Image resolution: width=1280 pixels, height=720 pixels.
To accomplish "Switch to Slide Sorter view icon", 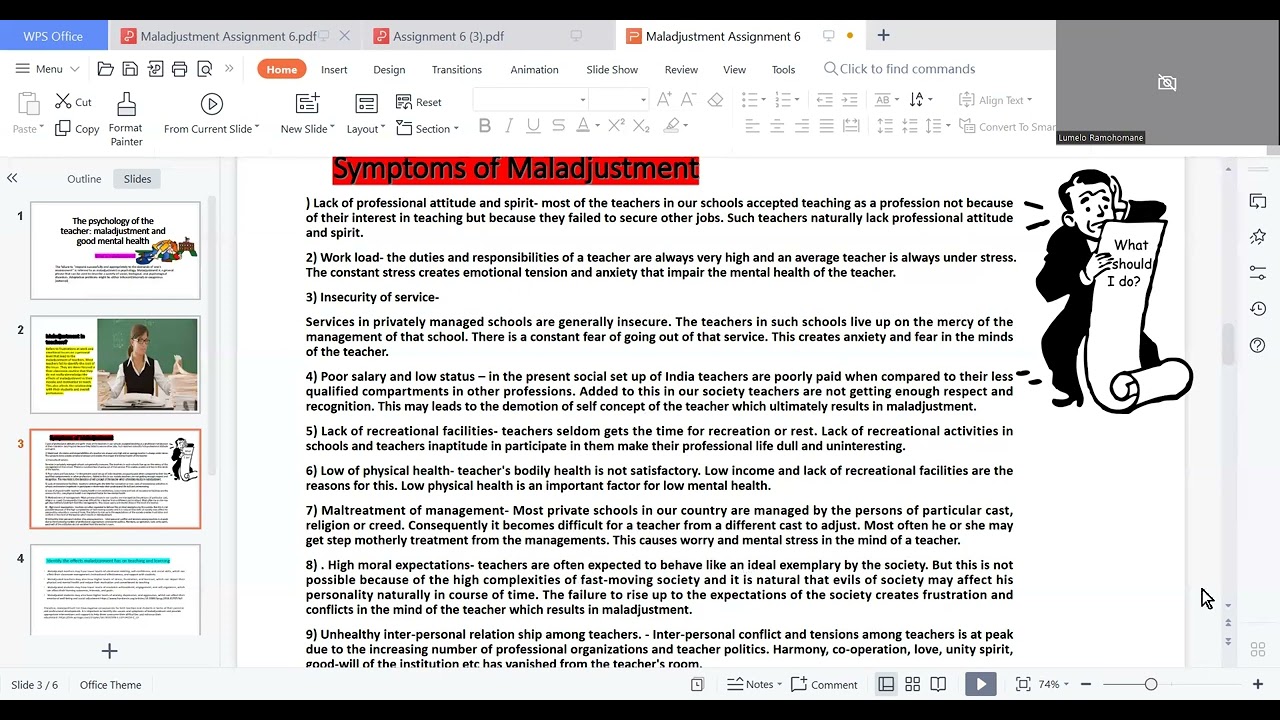I will [x=912, y=685].
